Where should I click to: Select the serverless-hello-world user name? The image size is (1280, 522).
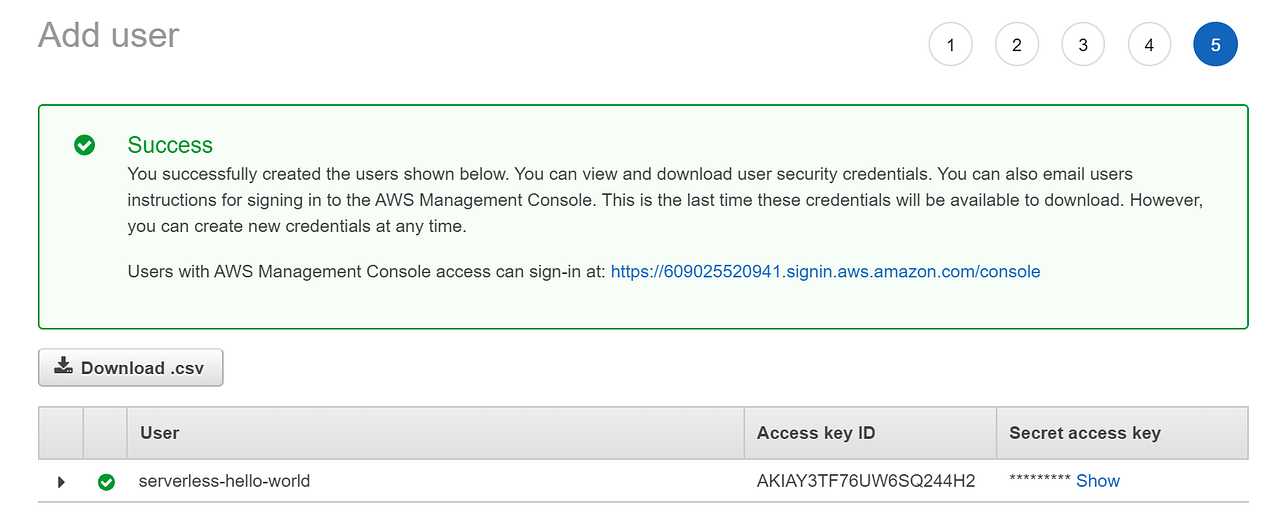pyautogui.click(x=224, y=481)
